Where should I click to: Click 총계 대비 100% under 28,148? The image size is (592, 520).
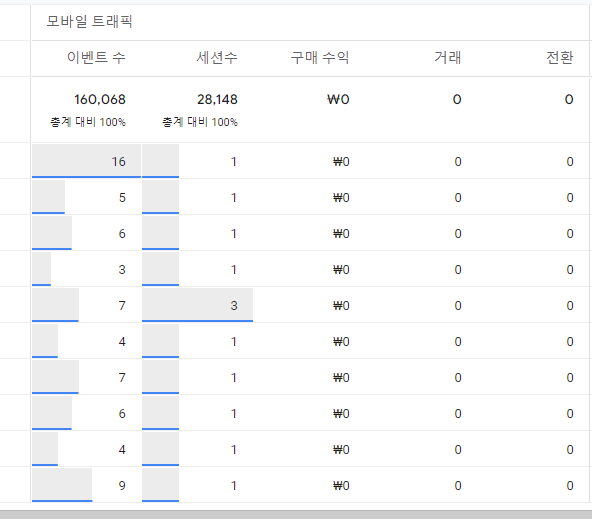click(x=200, y=122)
